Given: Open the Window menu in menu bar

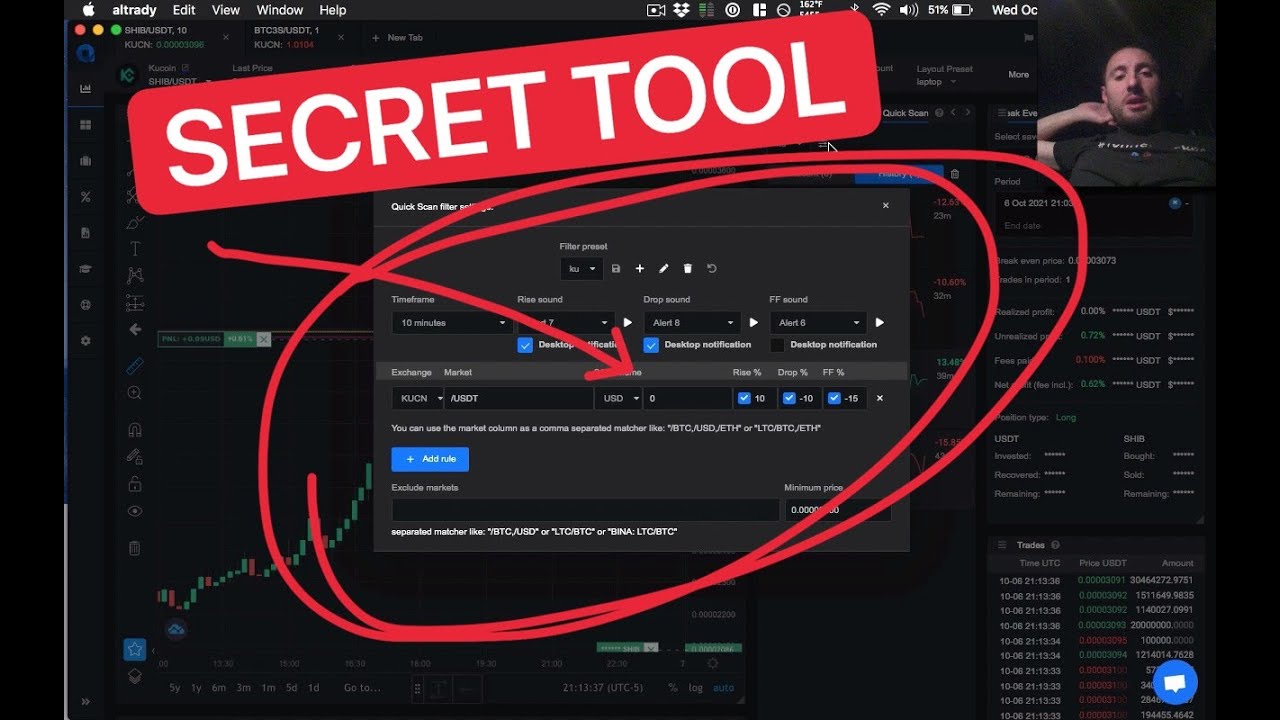Looking at the screenshot, I should [280, 10].
